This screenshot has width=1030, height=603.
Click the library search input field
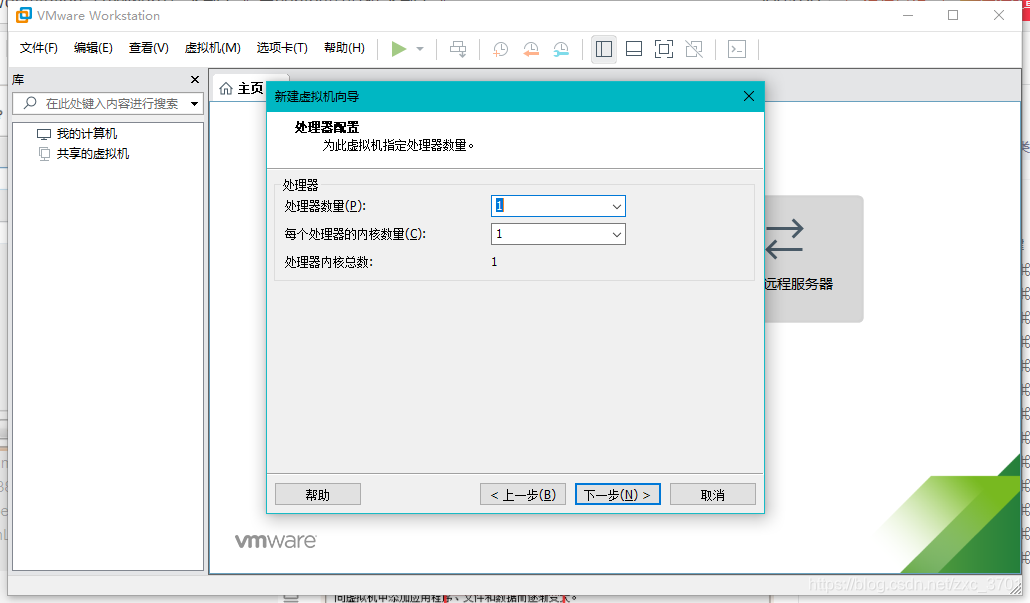(108, 104)
